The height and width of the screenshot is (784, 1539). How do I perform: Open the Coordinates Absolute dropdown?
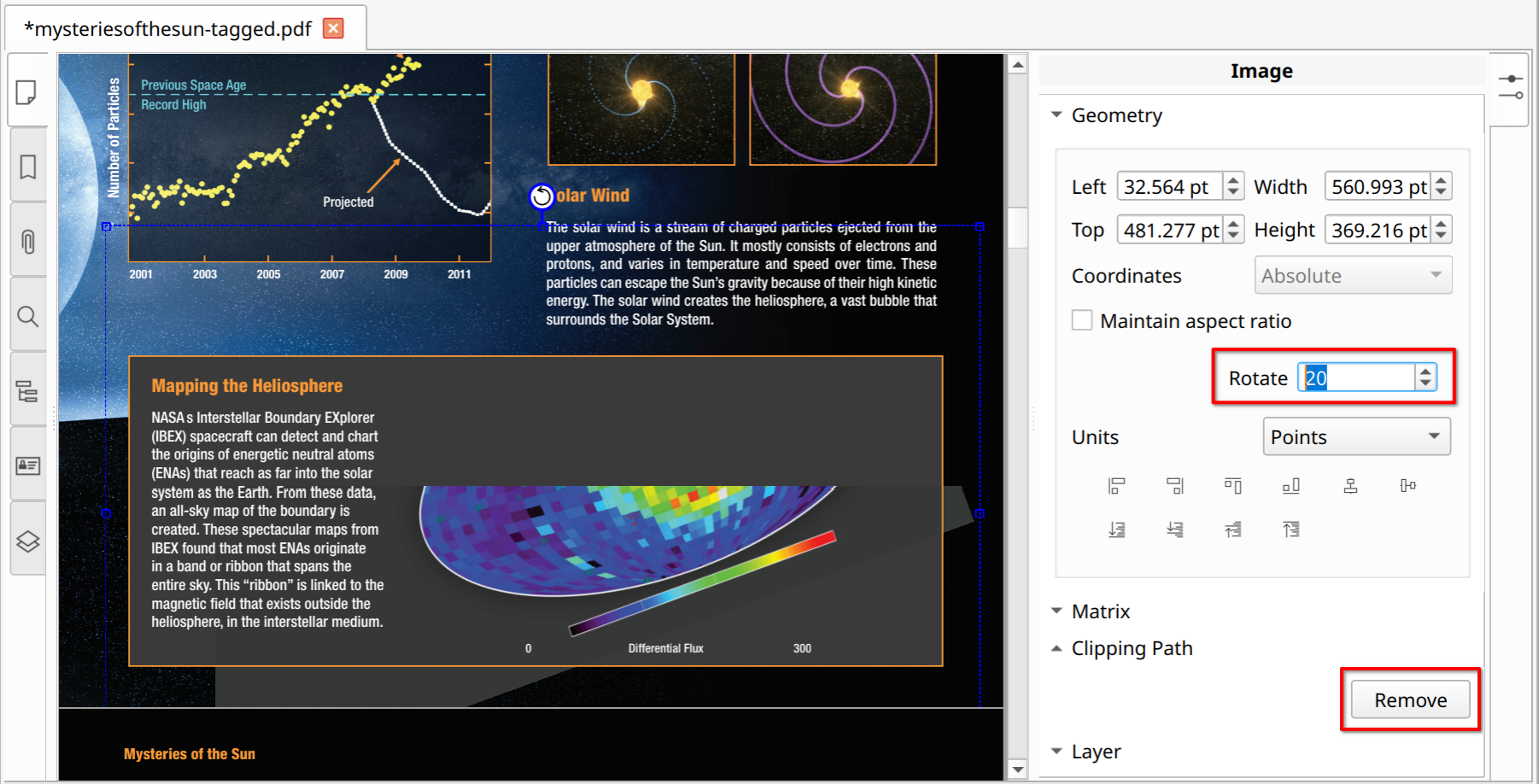coord(1353,275)
